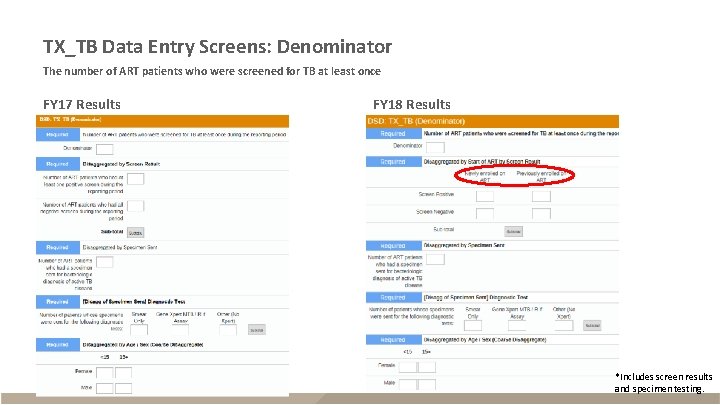Click the FY18 Diagnostic Test subtotal button
720x405 pixels.
click(592, 326)
